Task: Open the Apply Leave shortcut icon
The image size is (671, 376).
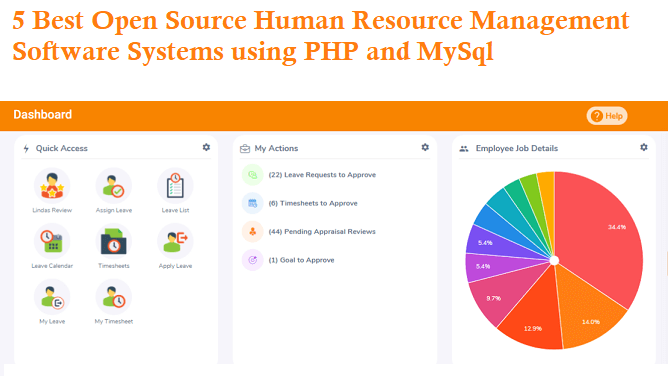Action: point(175,241)
